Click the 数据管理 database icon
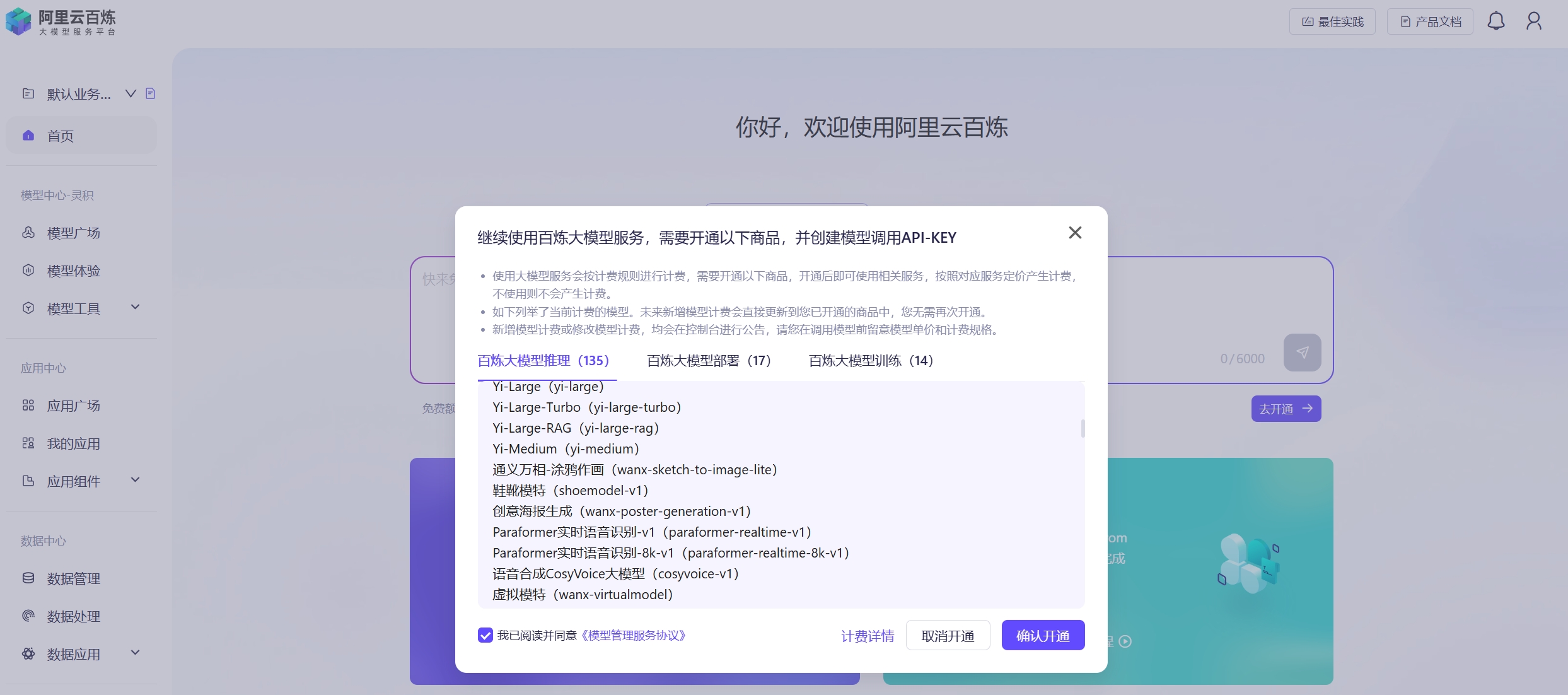1568x695 pixels. (x=28, y=578)
